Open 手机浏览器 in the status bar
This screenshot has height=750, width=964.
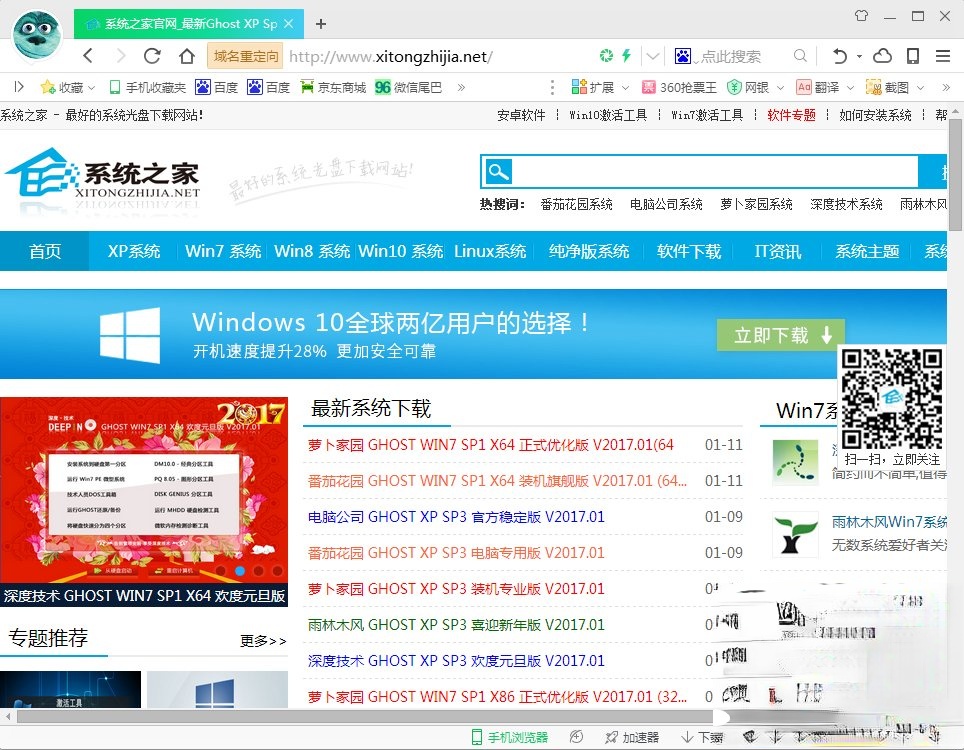510,736
